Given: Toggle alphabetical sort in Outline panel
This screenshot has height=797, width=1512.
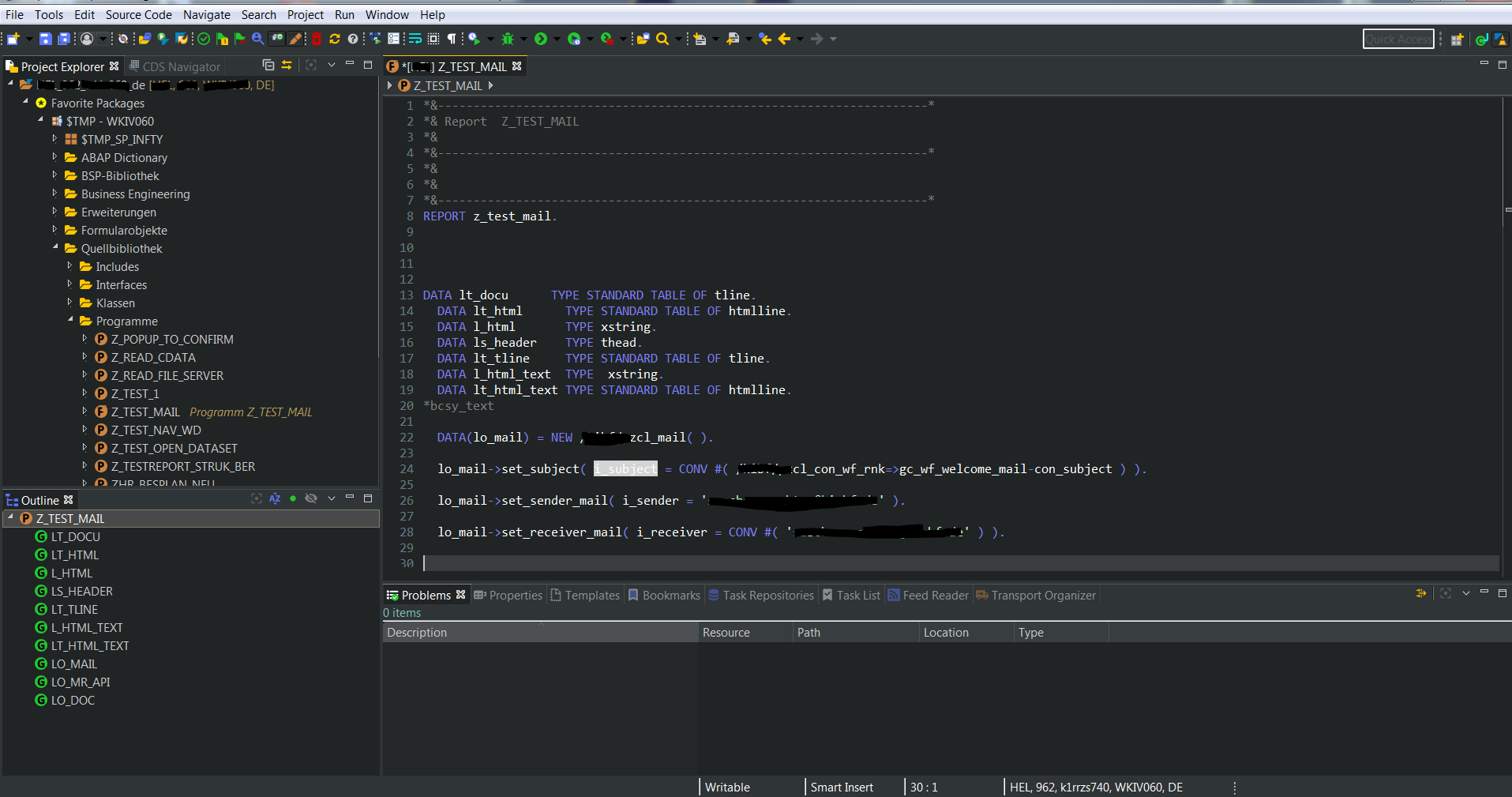Looking at the screenshot, I should [x=275, y=498].
